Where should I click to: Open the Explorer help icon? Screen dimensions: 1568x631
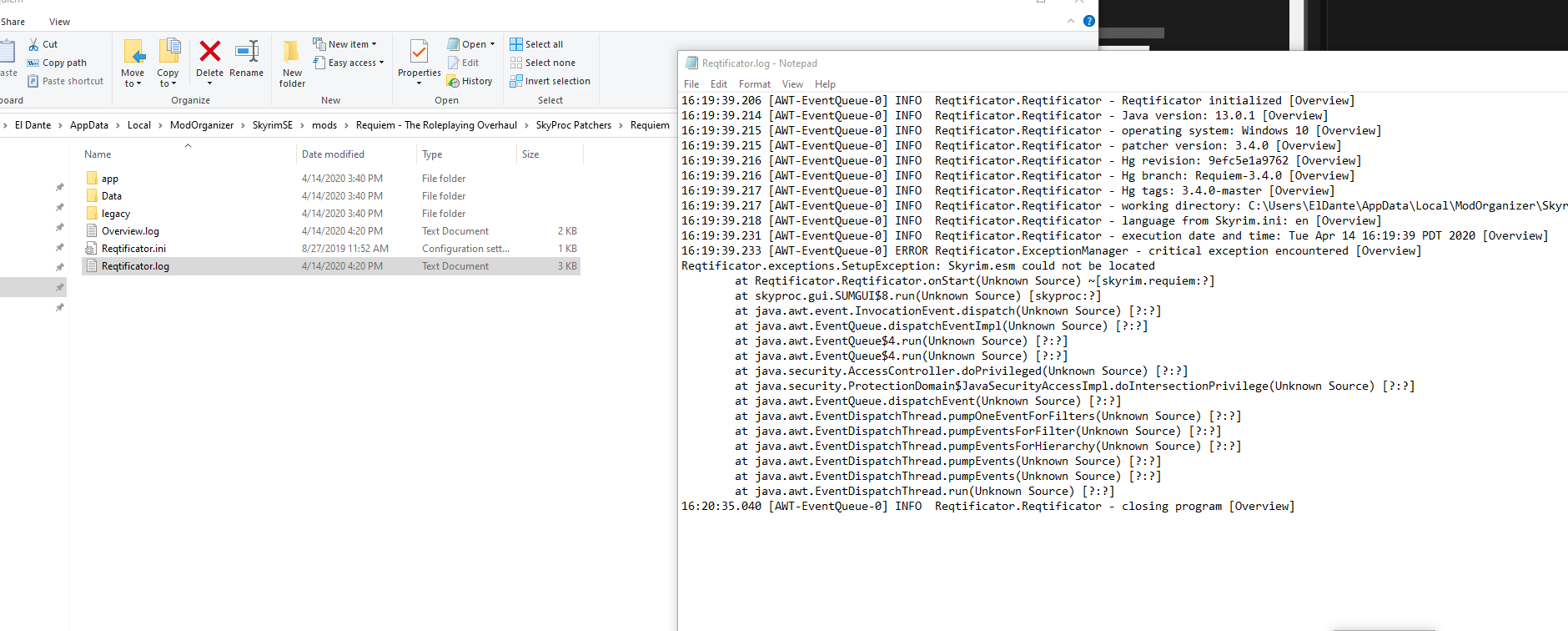click(1088, 21)
